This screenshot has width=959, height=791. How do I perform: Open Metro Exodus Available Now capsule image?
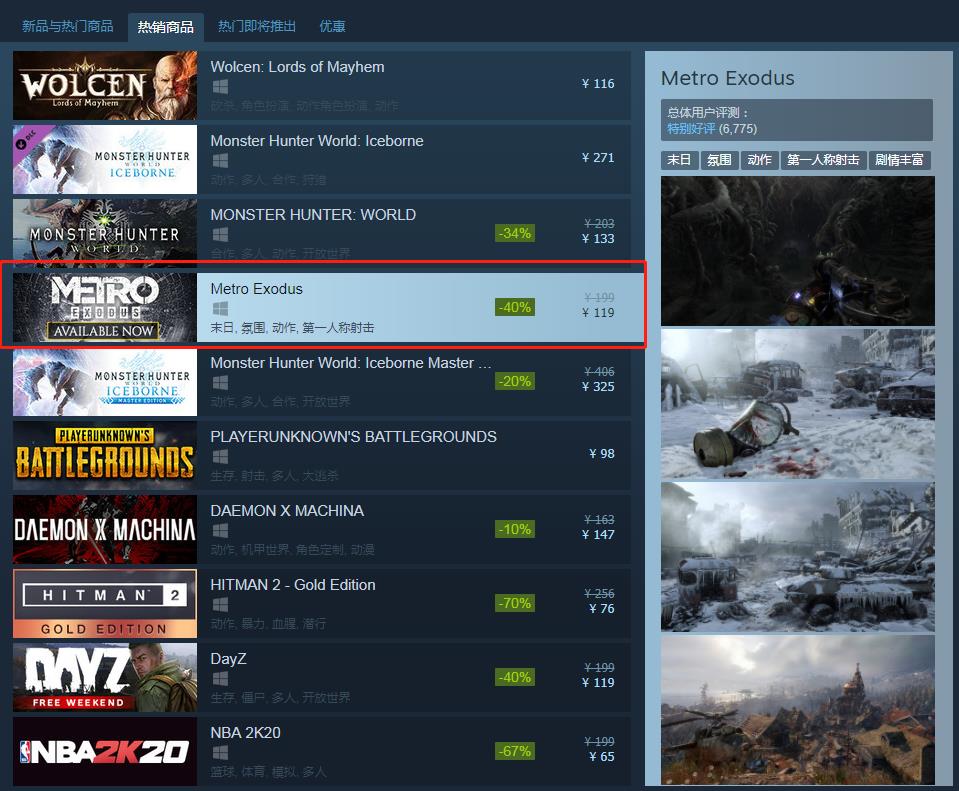click(x=105, y=307)
